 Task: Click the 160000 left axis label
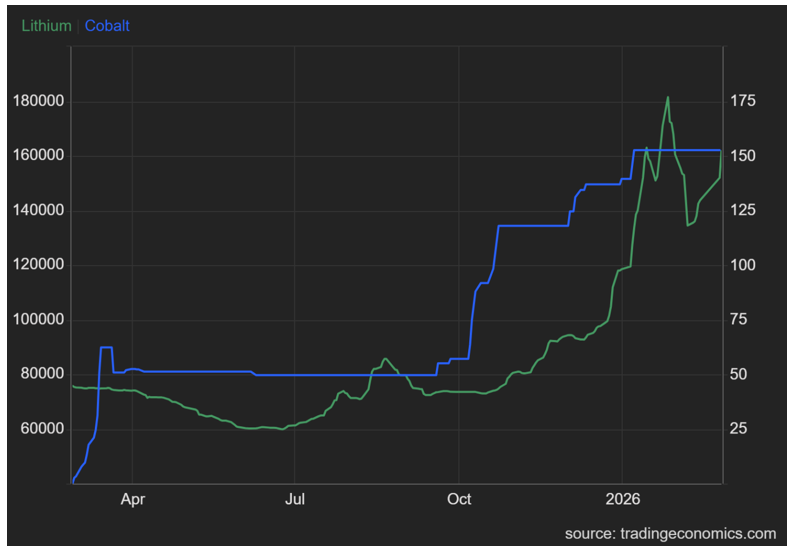click(40, 156)
